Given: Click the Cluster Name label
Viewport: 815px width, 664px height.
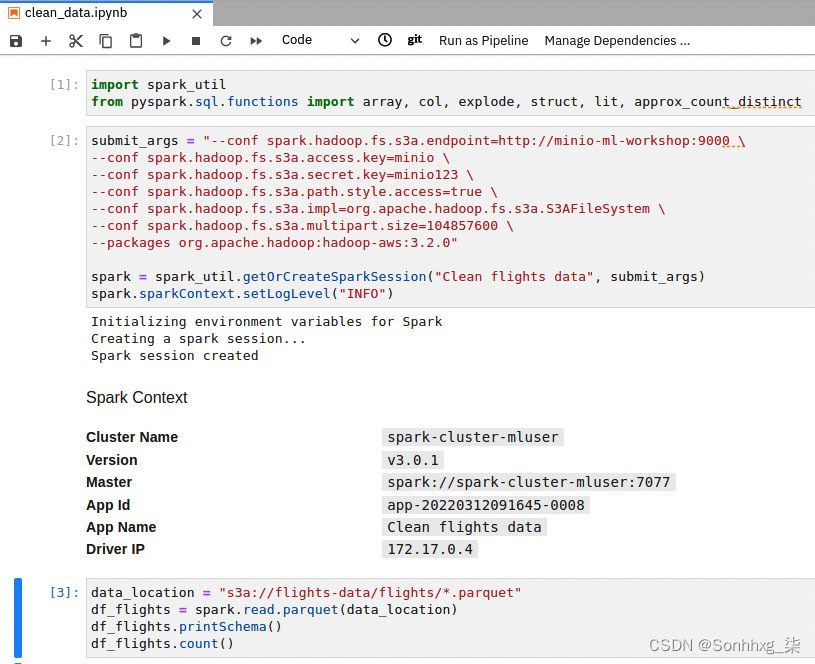Looking at the screenshot, I should click(x=132, y=437).
